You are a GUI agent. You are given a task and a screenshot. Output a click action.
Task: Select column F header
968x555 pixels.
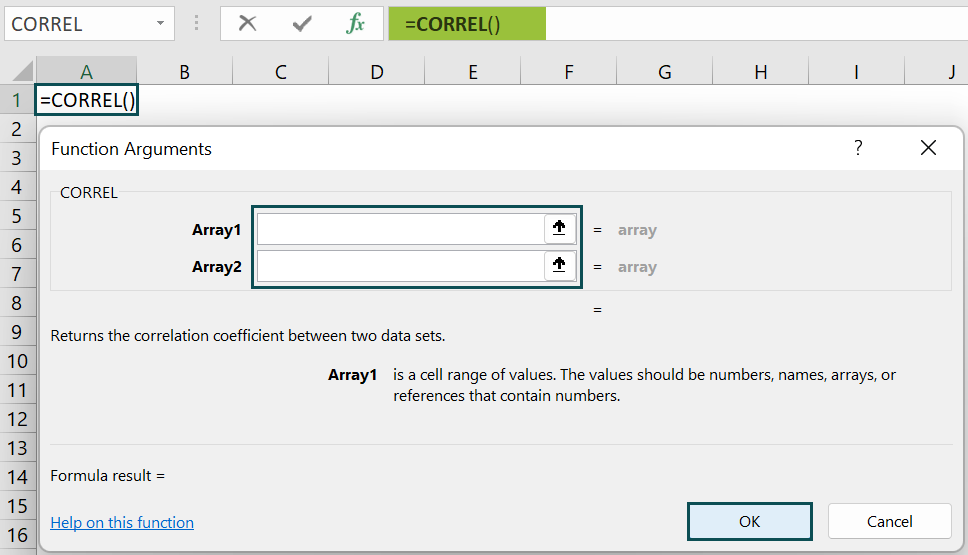pos(569,72)
